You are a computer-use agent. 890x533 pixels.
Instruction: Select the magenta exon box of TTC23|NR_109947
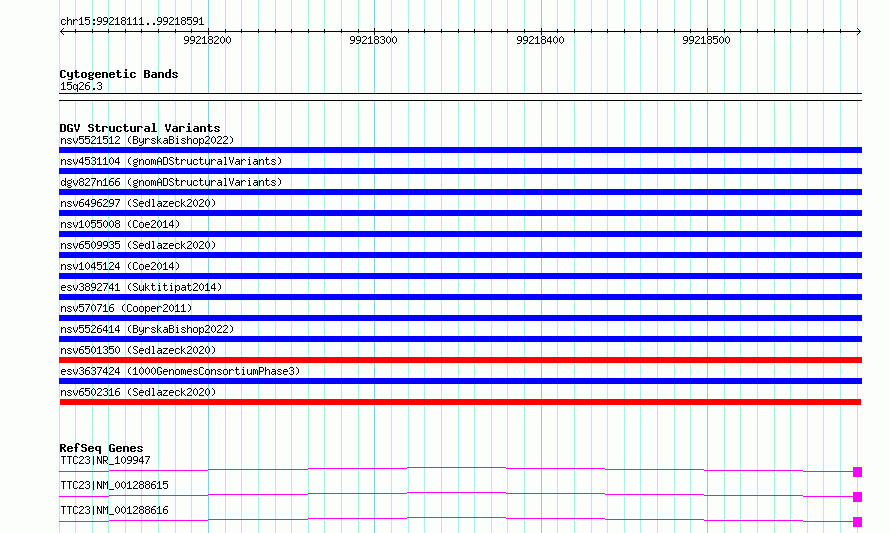[858, 472]
